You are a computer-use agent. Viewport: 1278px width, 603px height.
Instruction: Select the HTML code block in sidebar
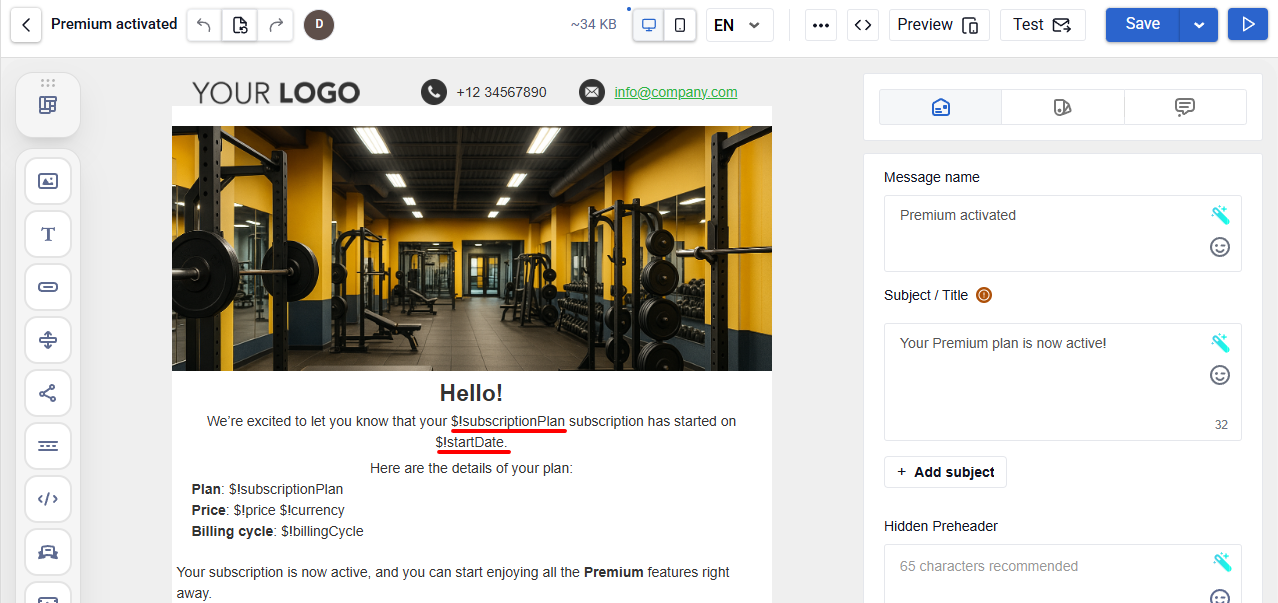coord(48,499)
